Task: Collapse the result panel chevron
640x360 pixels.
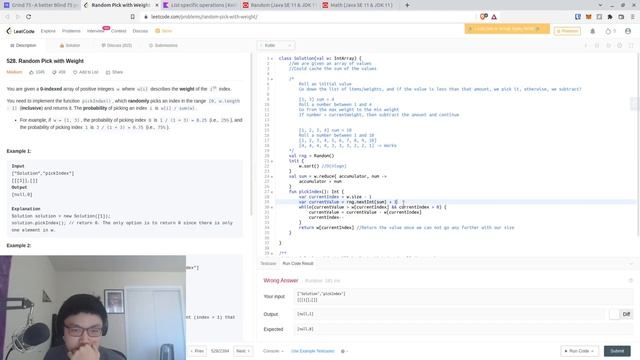Action: 631,264
